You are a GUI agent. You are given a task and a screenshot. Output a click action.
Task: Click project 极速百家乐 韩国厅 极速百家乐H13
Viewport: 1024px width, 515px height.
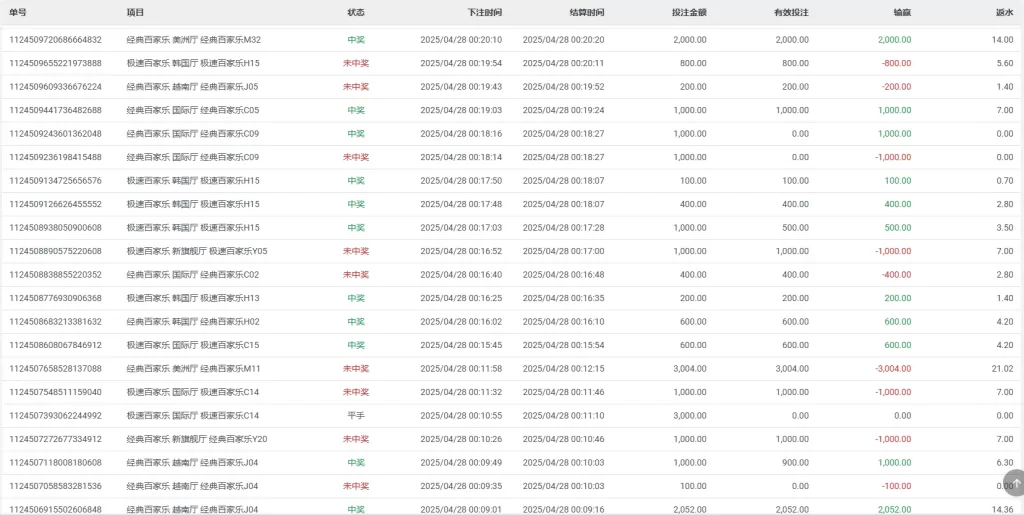(193, 298)
